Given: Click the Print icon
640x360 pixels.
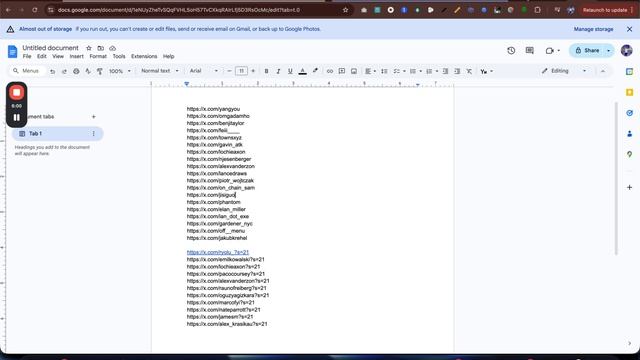Looking at the screenshot, I should (x=76, y=71).
